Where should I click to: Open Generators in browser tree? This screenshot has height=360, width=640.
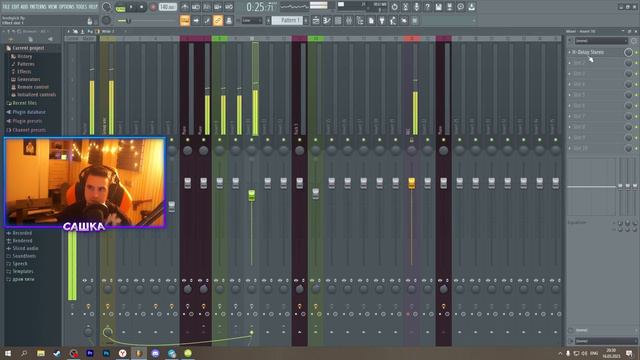coord(29,79)
